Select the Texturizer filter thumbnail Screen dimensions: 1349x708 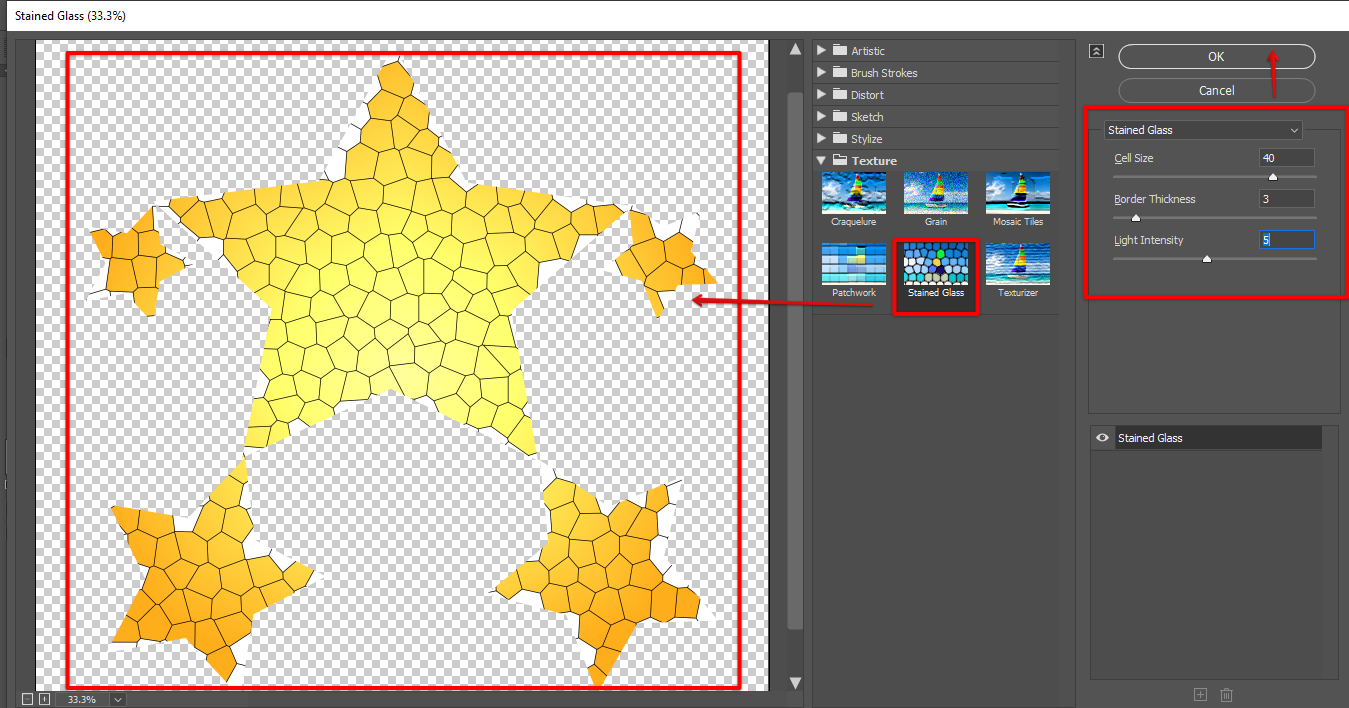(x=1017, y=264)
